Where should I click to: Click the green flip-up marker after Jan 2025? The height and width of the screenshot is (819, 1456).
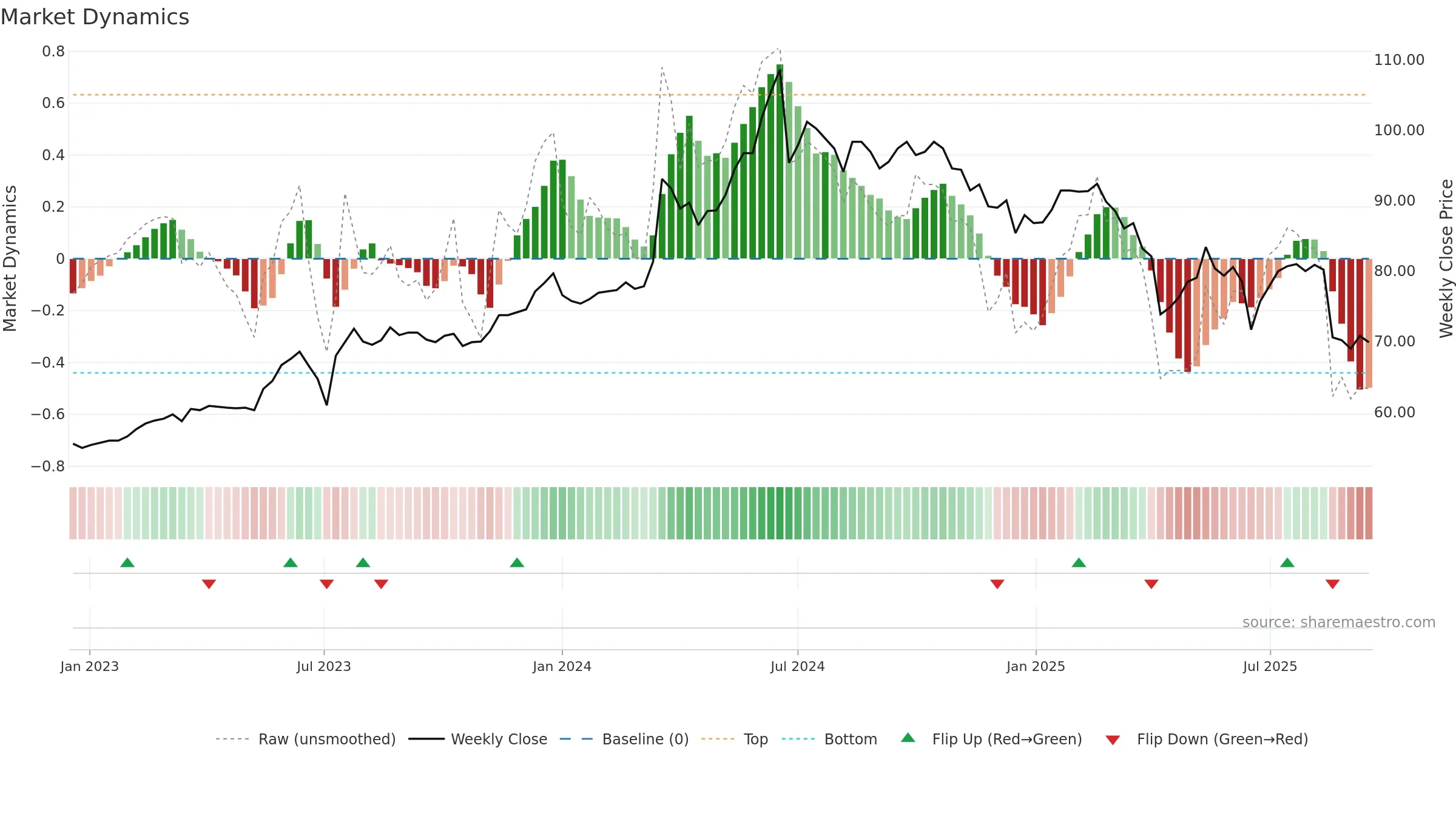[1079, 562]
